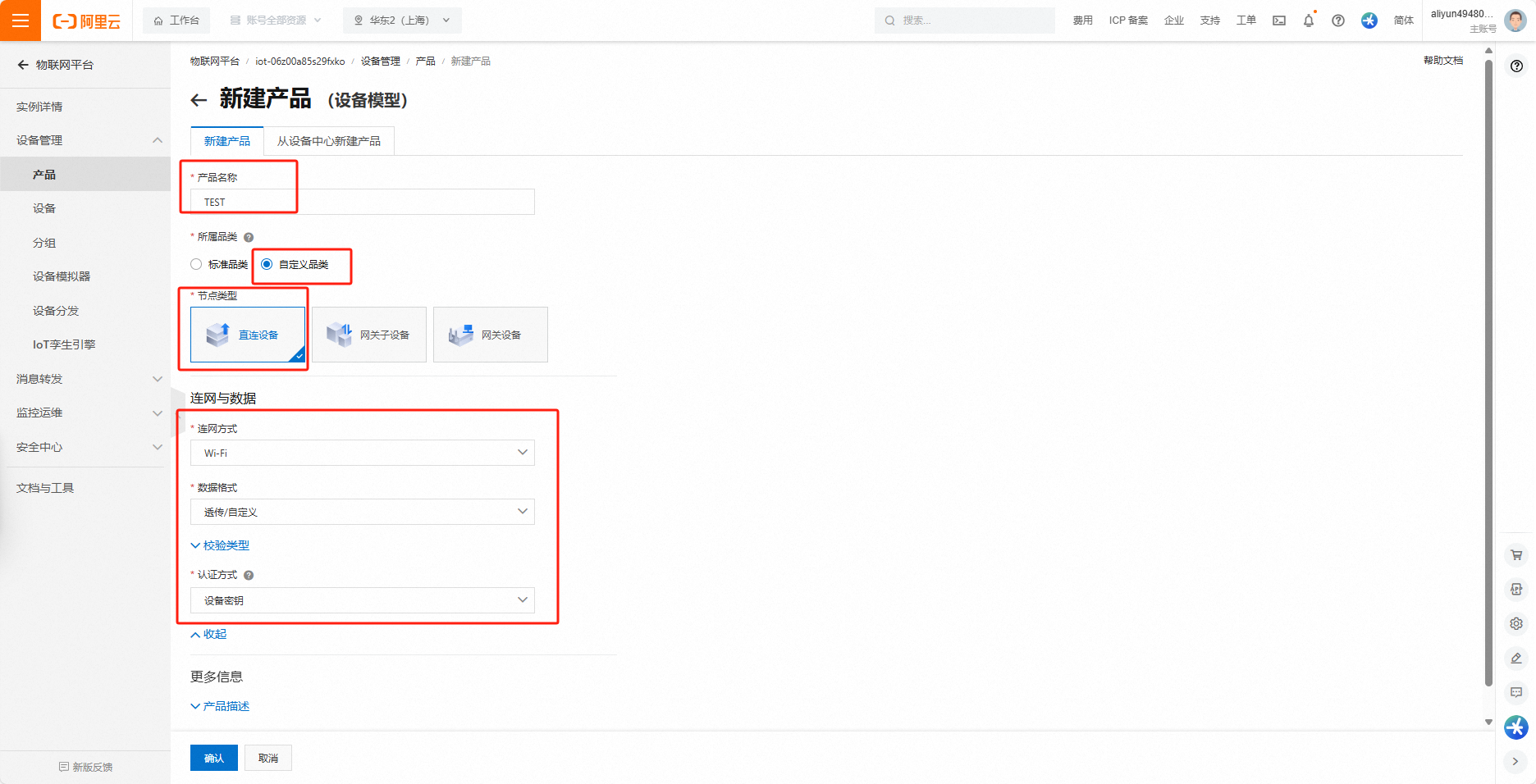Click the 产品名称 input field
The image size is (1536, 784).
[x=363, y=202]
